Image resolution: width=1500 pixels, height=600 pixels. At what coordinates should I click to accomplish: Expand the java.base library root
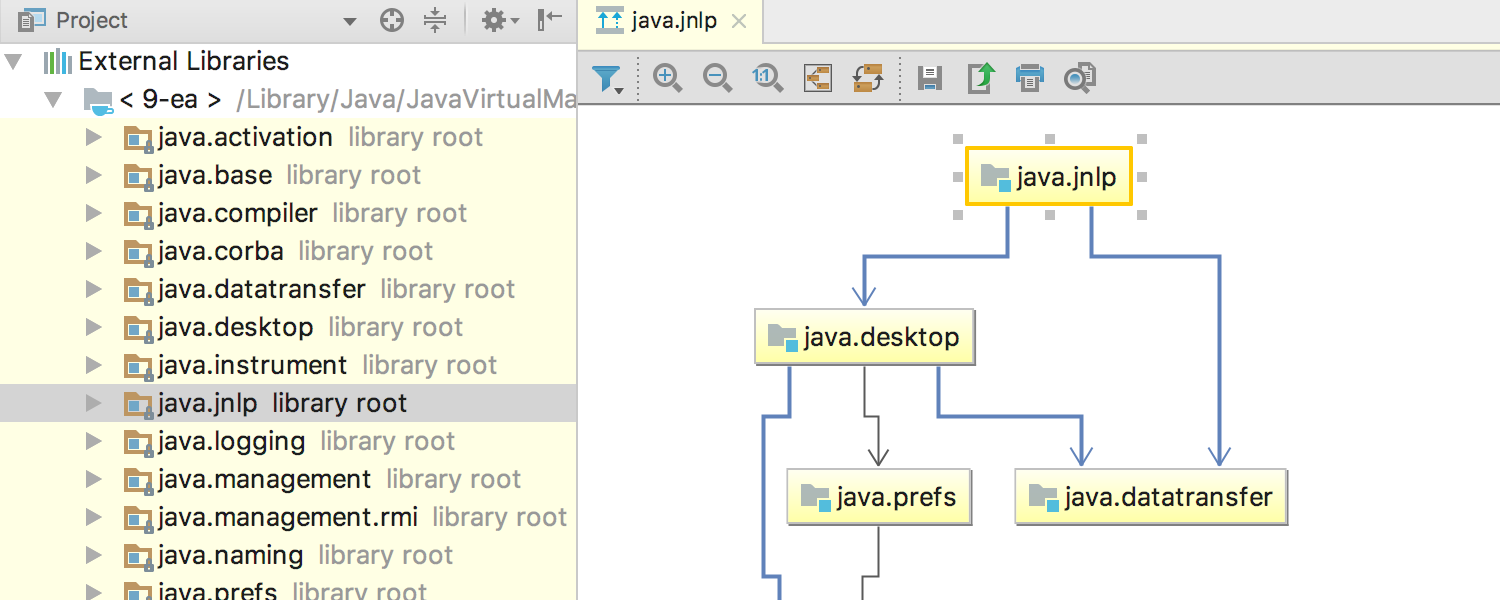[x=94, y=175]
